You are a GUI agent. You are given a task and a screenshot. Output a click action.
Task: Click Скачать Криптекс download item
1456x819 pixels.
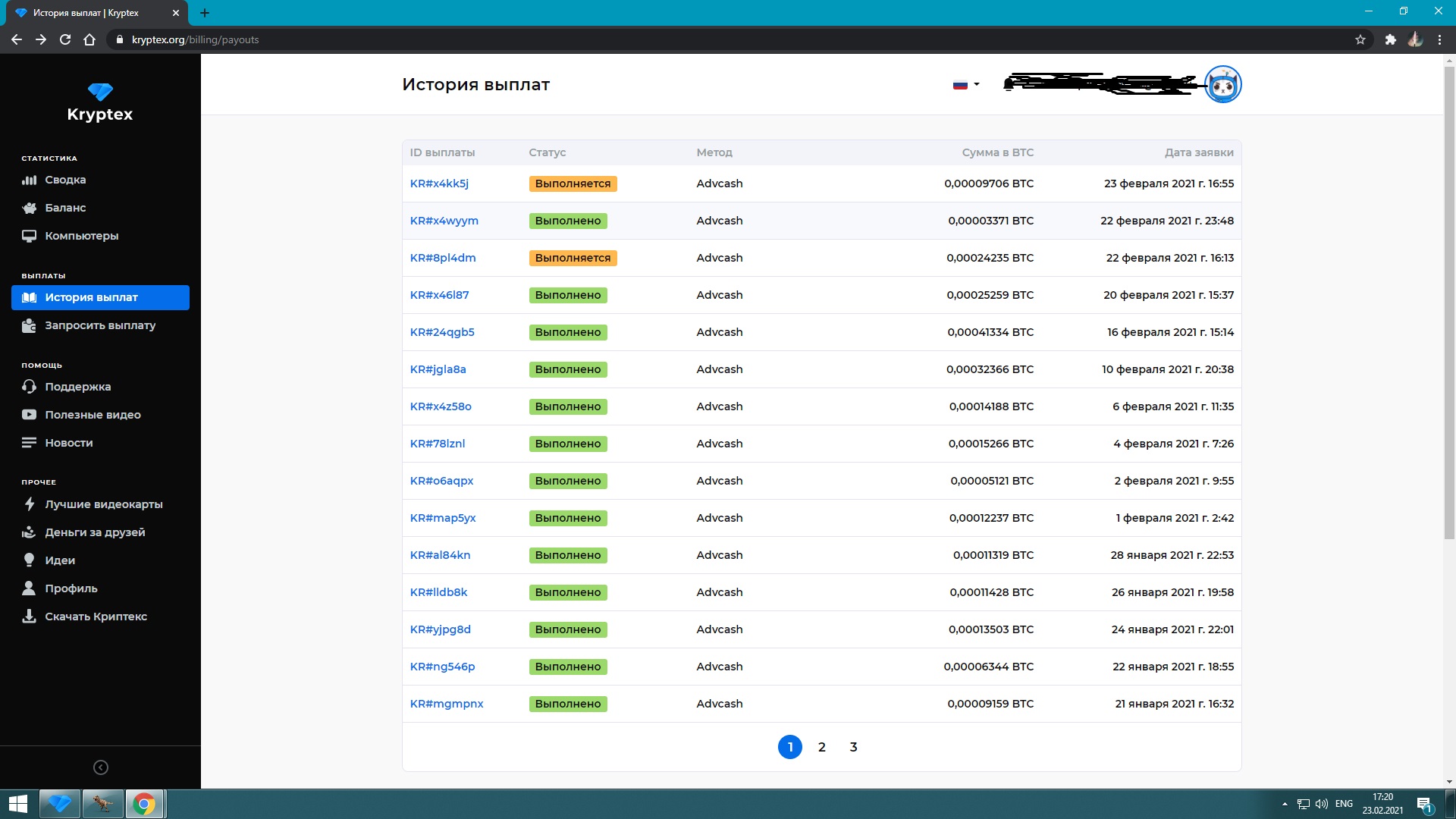96,617
